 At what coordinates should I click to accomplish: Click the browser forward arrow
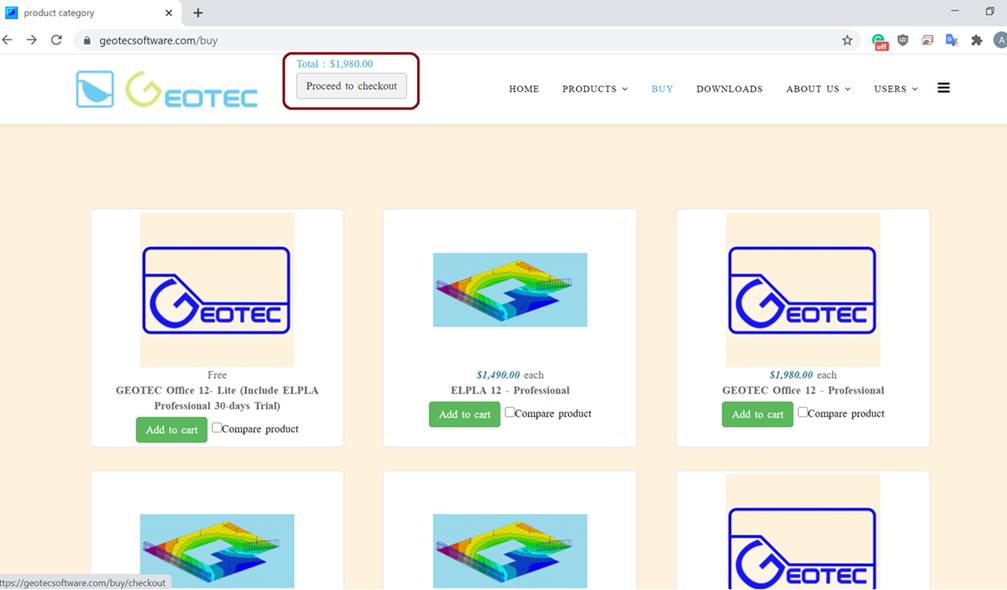pos(31,40)
